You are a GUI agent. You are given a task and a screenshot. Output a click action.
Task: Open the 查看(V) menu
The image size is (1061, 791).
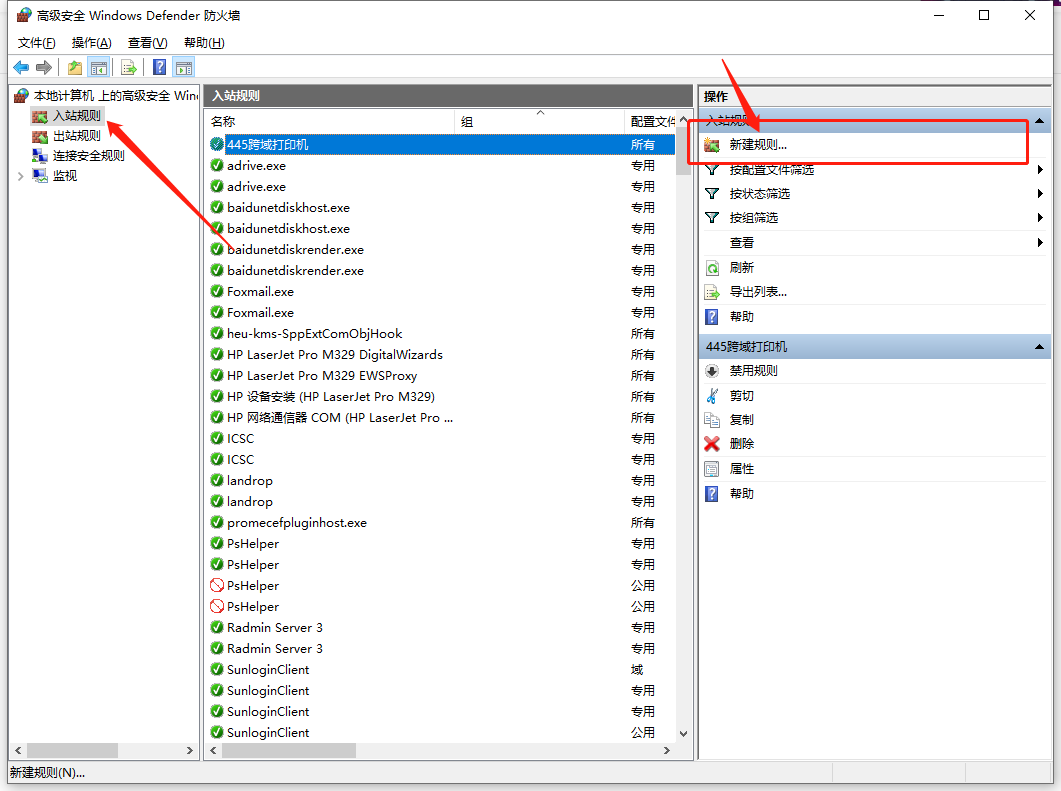tap(148, 43)
